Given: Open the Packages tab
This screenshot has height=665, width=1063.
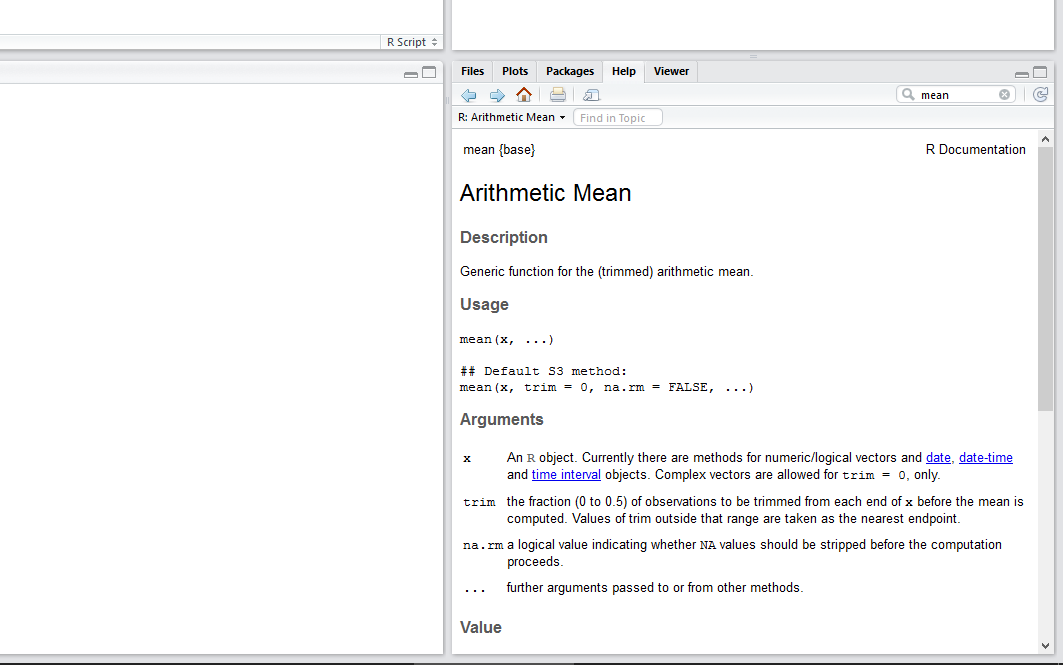Looking at the screenshot, I should tap(570, 72).
